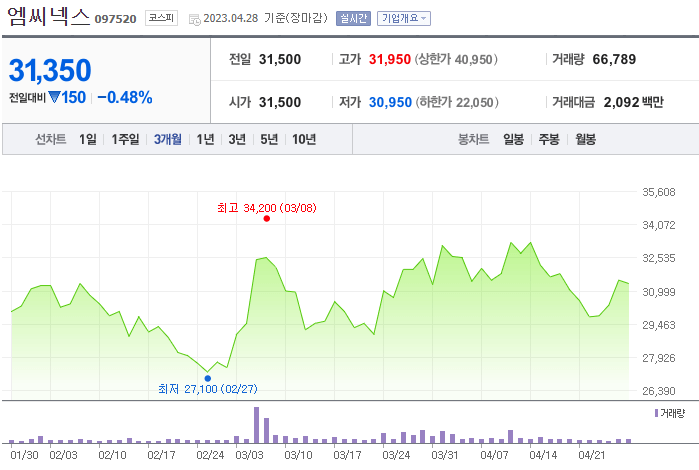
Task: Click the 26,390 price axis label
Action: click(x=658, y=391)
